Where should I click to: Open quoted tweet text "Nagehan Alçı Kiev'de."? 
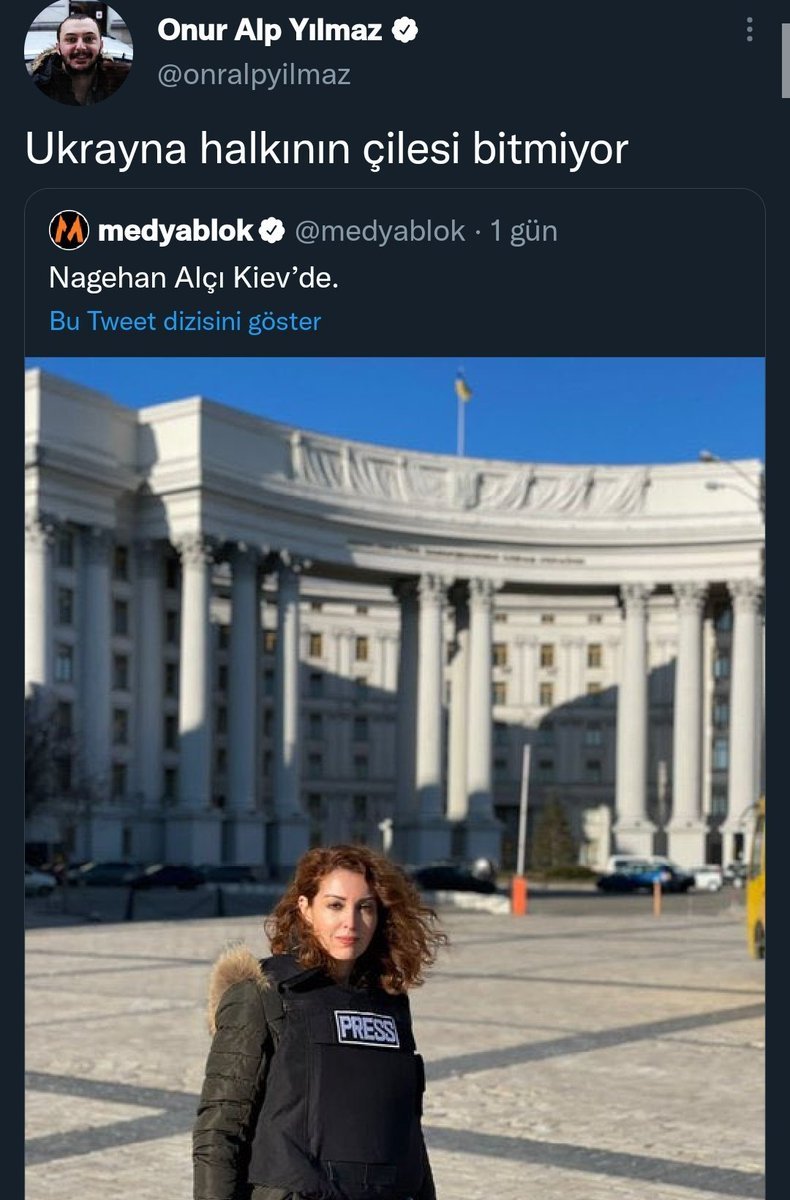tap(194, 277)
